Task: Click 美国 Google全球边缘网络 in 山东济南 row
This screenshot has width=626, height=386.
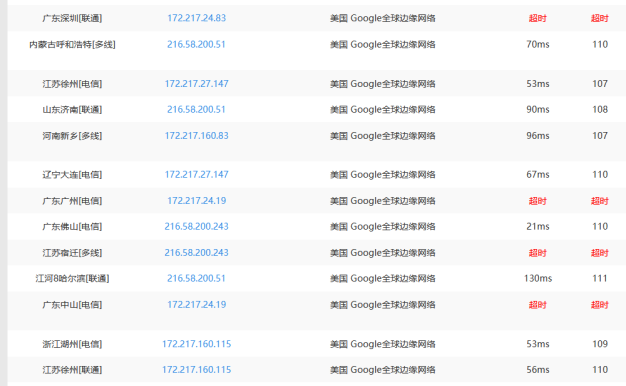Action: pos(382,110)
